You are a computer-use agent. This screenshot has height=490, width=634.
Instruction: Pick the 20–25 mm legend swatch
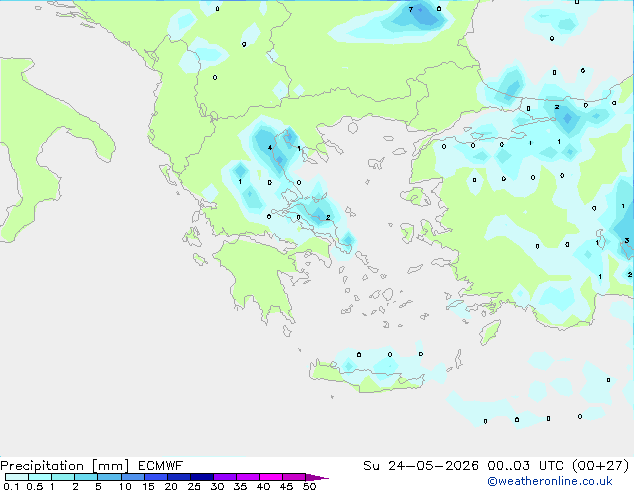coord(178,477)
